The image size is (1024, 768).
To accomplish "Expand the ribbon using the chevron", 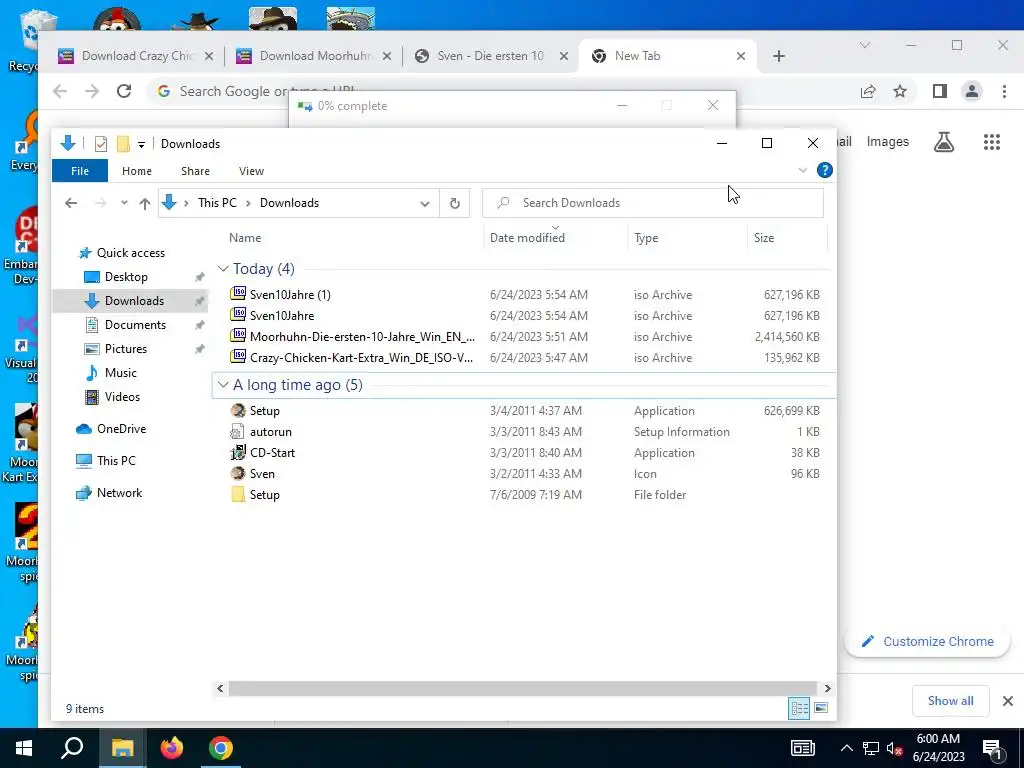I will click(803, 170).
